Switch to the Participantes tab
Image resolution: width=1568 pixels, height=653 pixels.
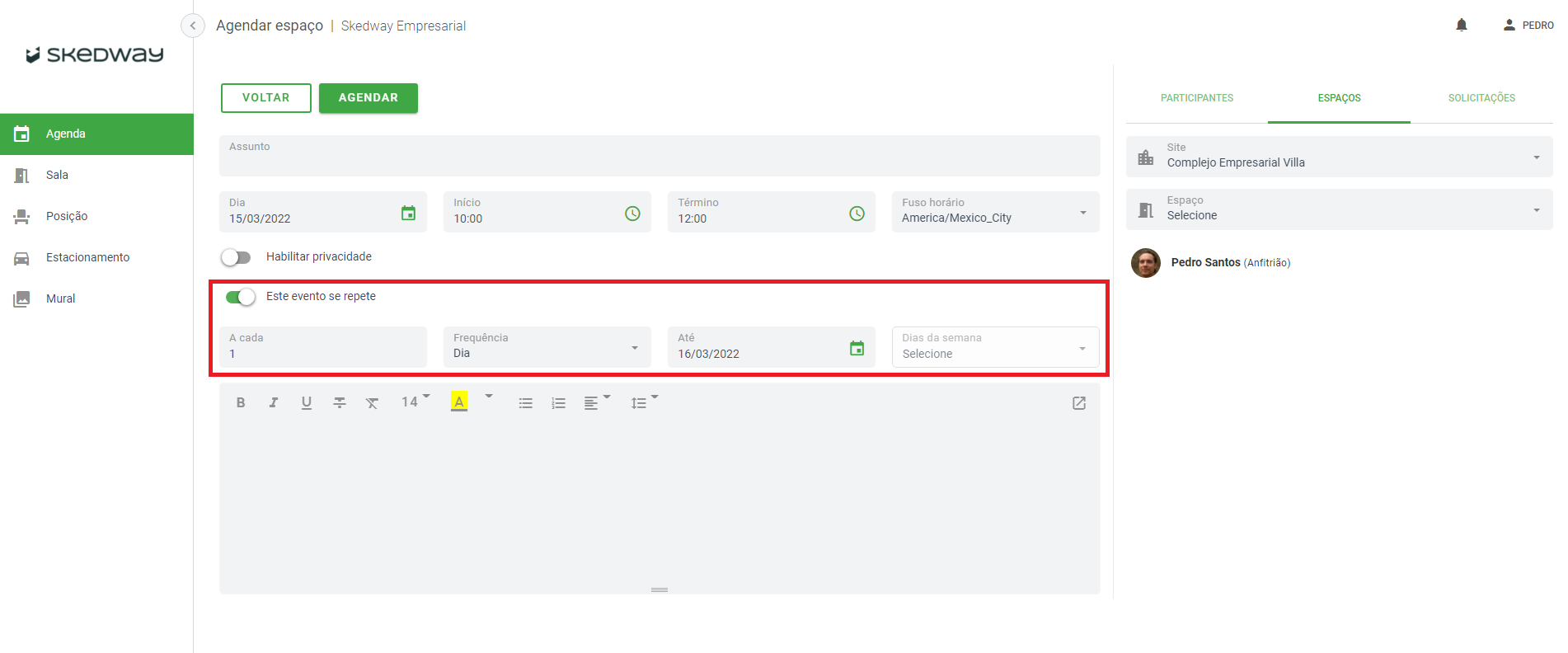(1196, 98)
